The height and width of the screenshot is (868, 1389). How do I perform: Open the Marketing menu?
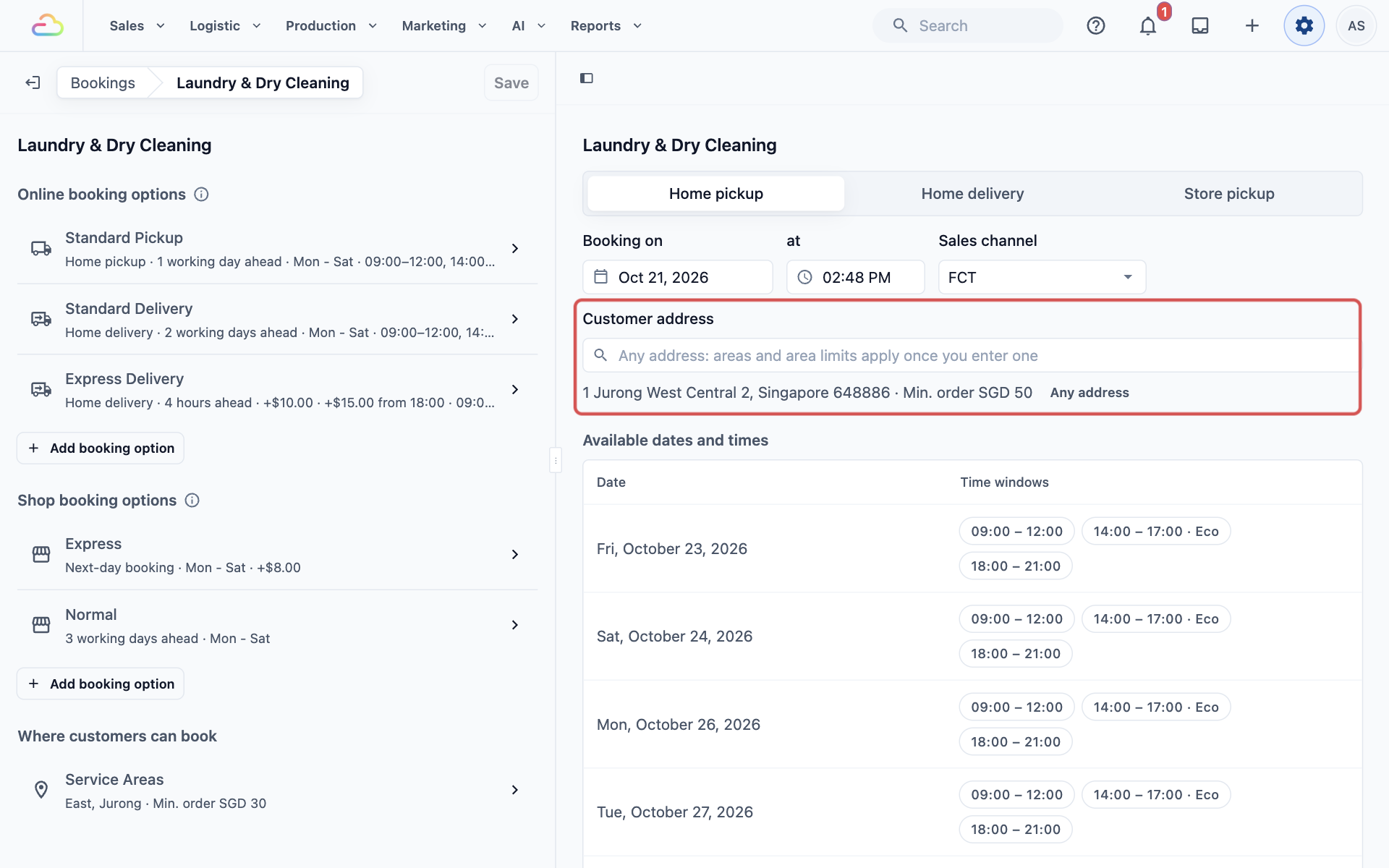[444, 25]
